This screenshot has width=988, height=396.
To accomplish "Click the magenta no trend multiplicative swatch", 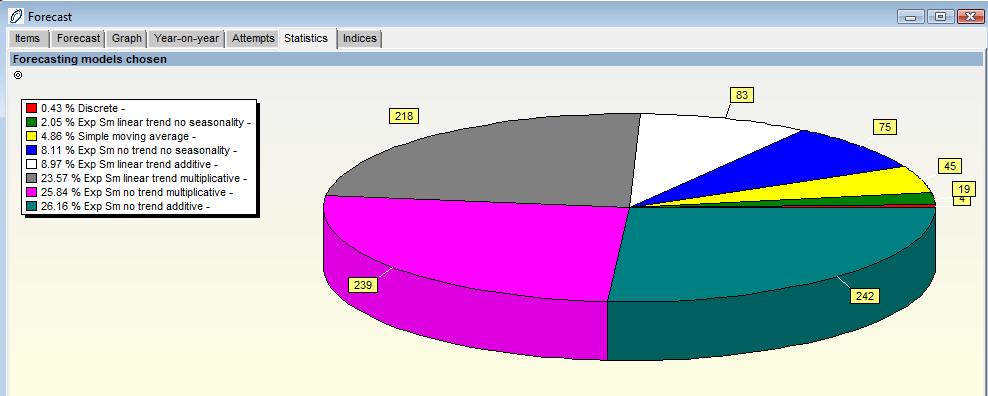I will pos(32,192).
